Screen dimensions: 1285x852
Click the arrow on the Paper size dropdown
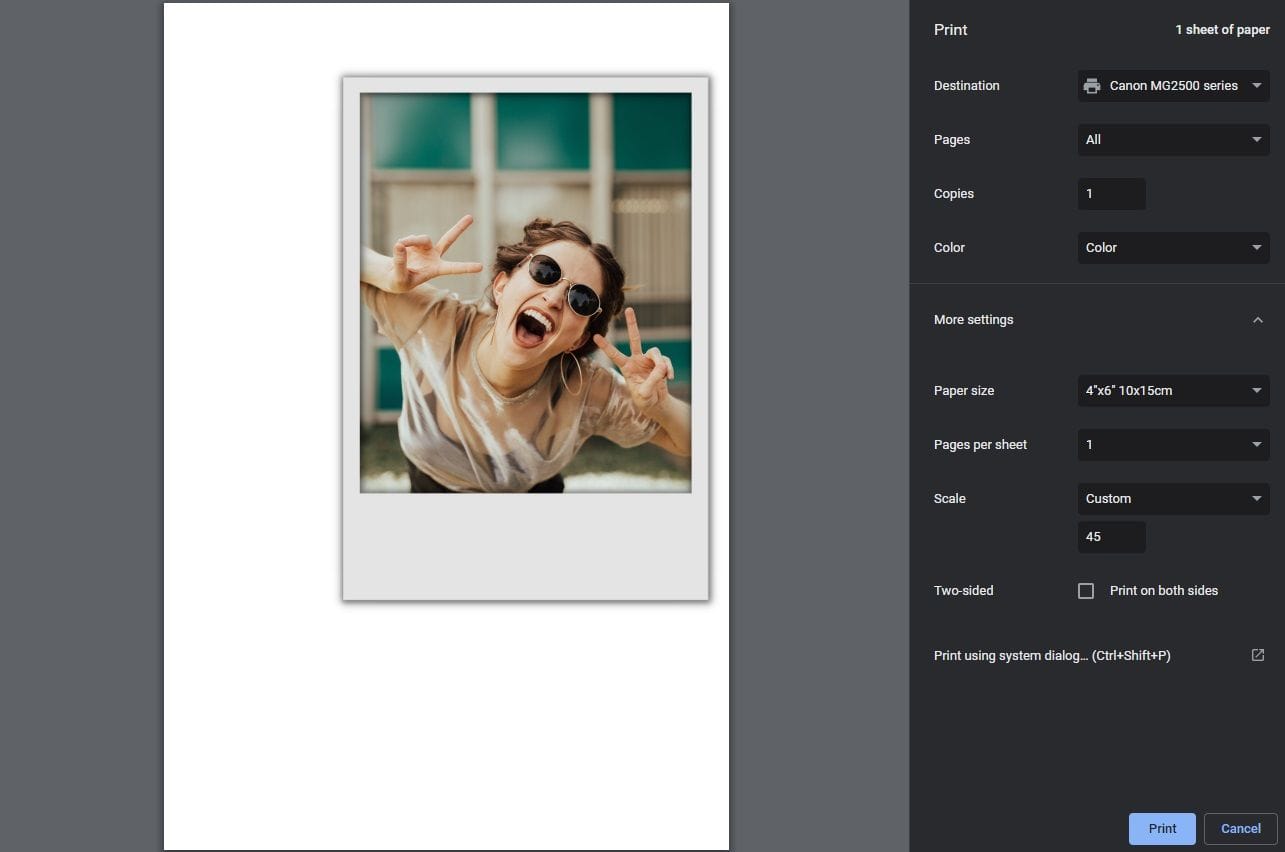click(x=1256, y=391)
